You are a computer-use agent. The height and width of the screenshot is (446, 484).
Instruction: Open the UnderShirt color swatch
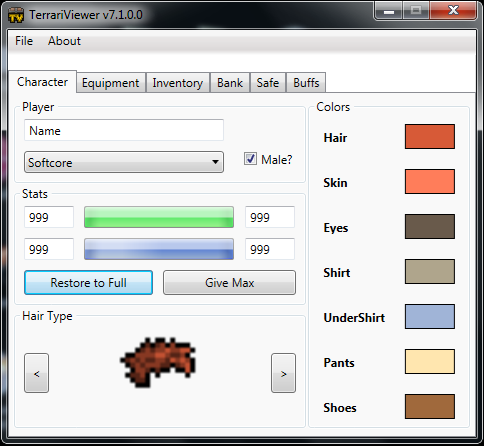[430, 316]
